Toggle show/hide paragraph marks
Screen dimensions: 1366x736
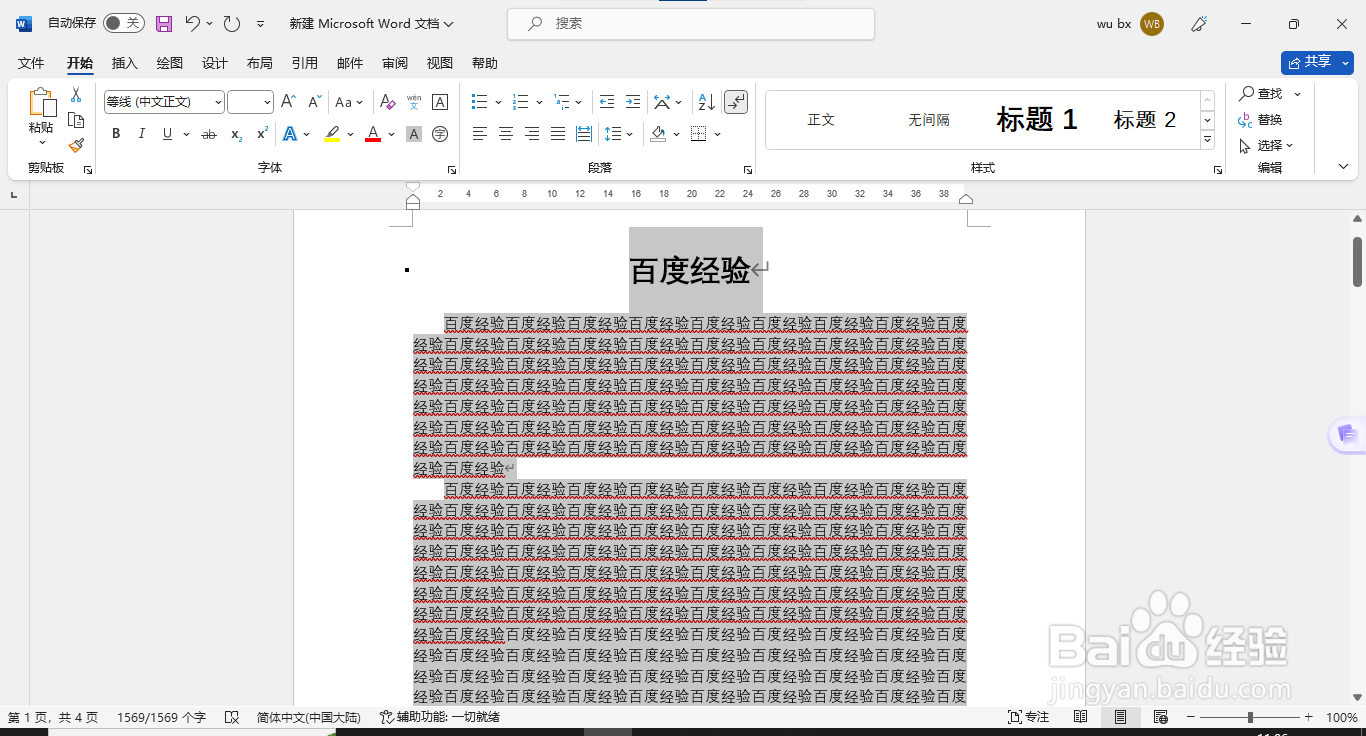tap(736, 102)
